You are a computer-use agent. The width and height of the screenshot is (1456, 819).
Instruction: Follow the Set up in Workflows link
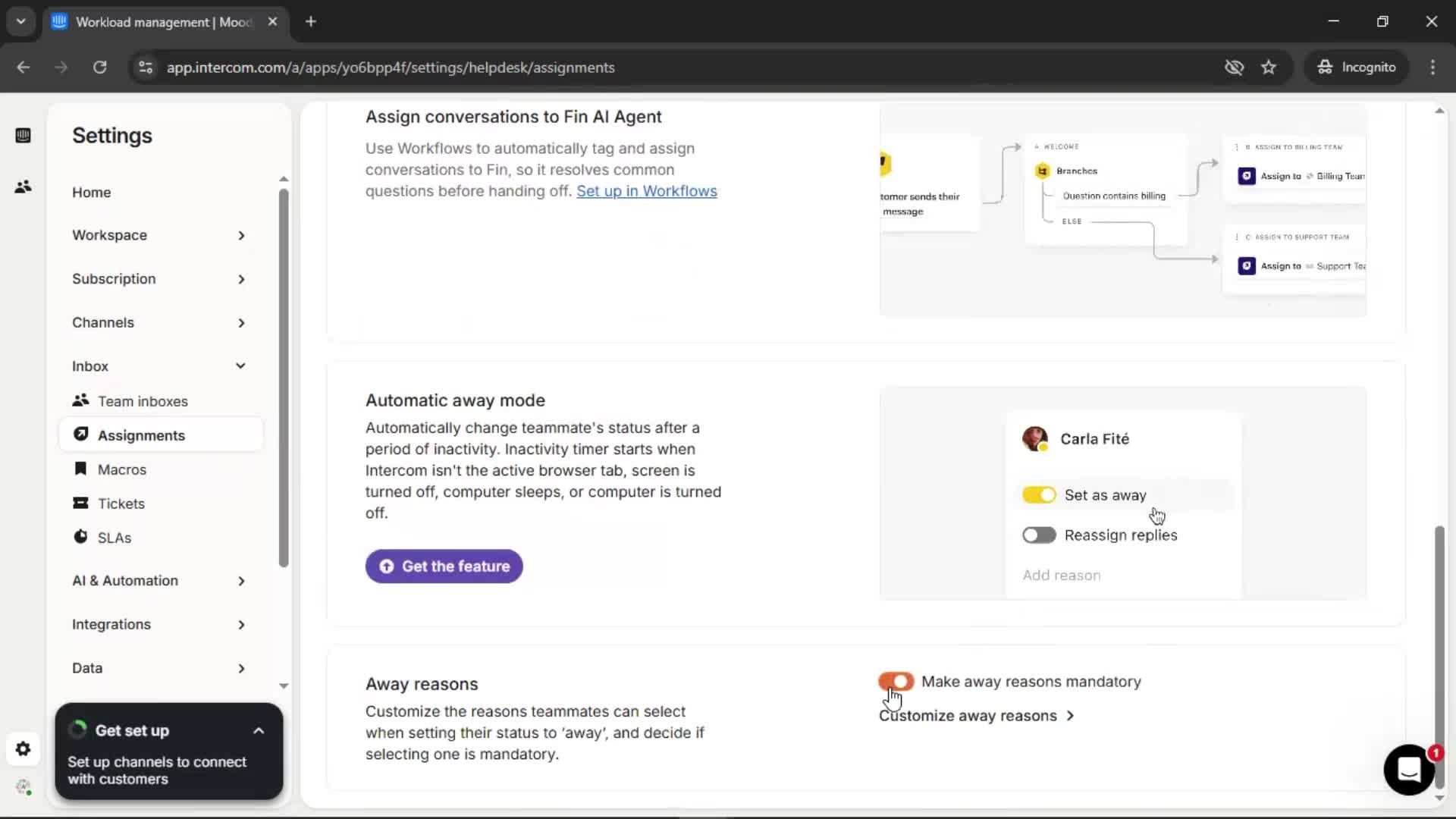tap(646, 191)
